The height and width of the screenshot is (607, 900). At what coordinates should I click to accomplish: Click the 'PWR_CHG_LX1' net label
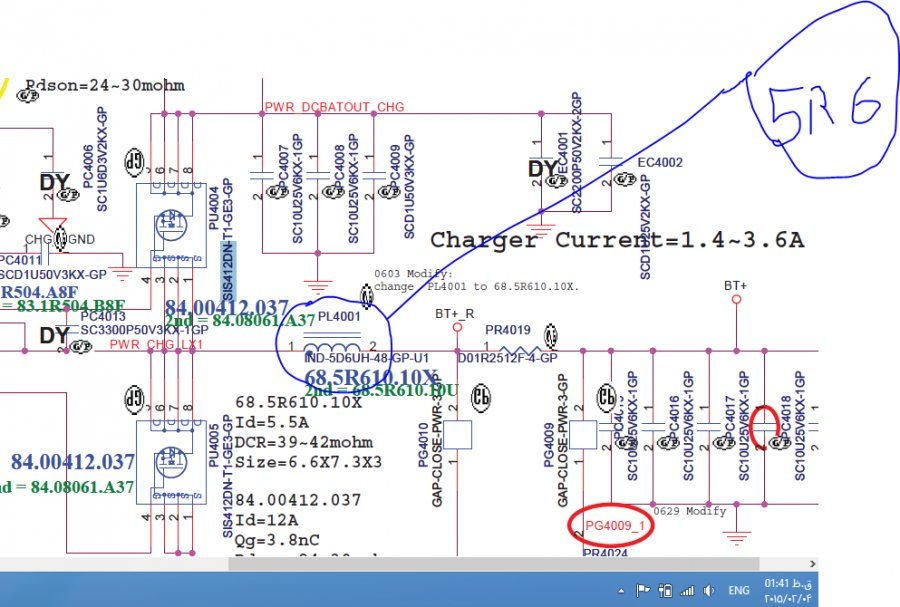[156, 344]
